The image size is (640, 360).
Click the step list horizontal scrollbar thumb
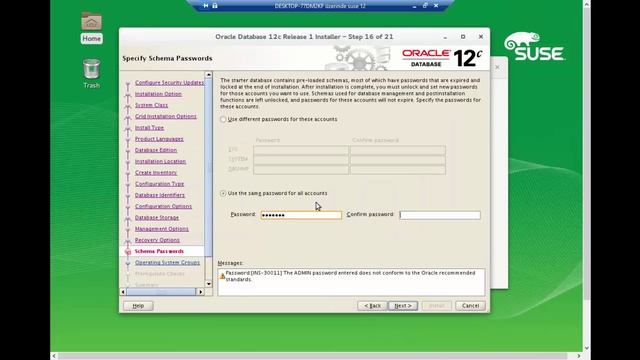pos(161,292)
